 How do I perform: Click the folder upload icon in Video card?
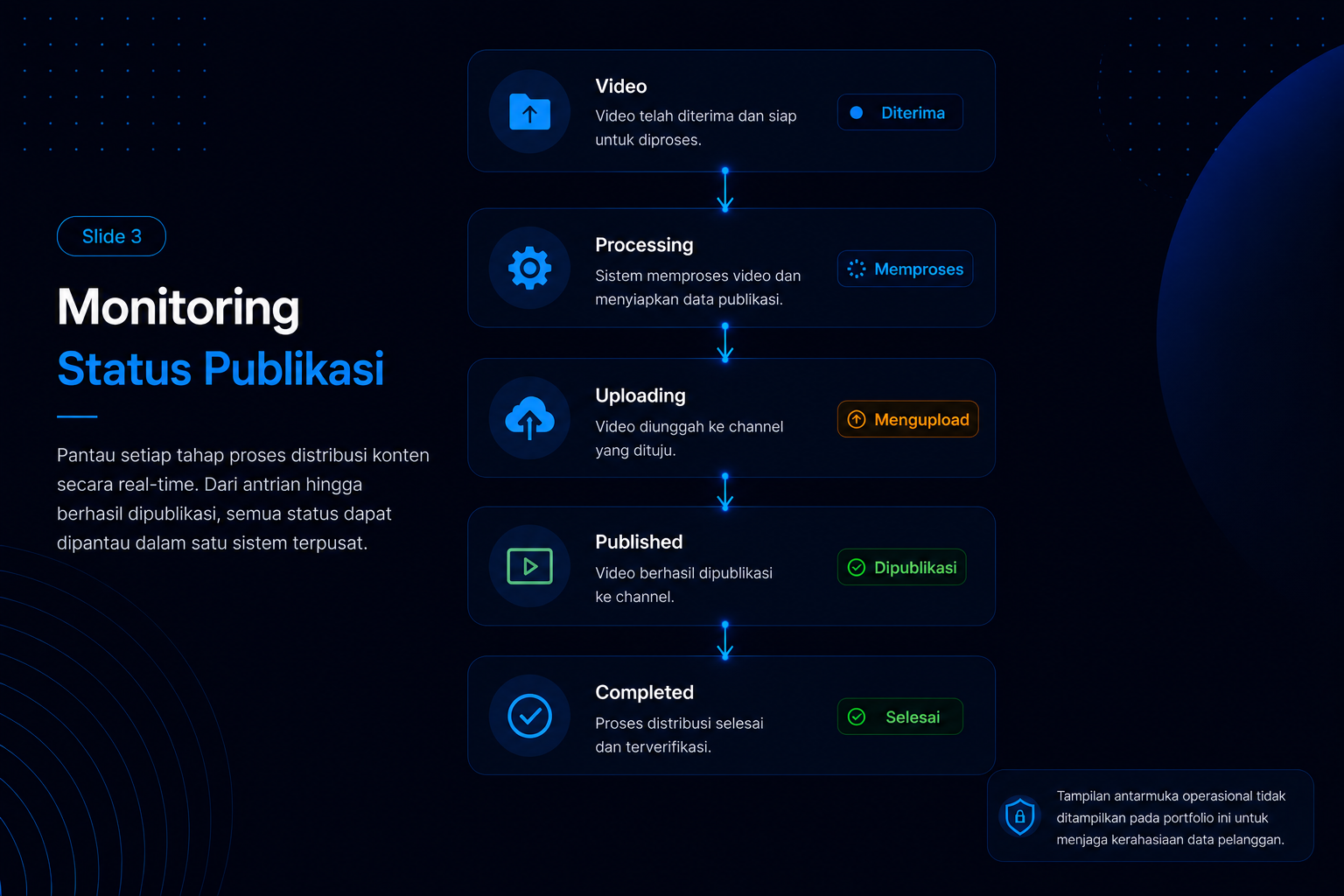pos(529,112)
